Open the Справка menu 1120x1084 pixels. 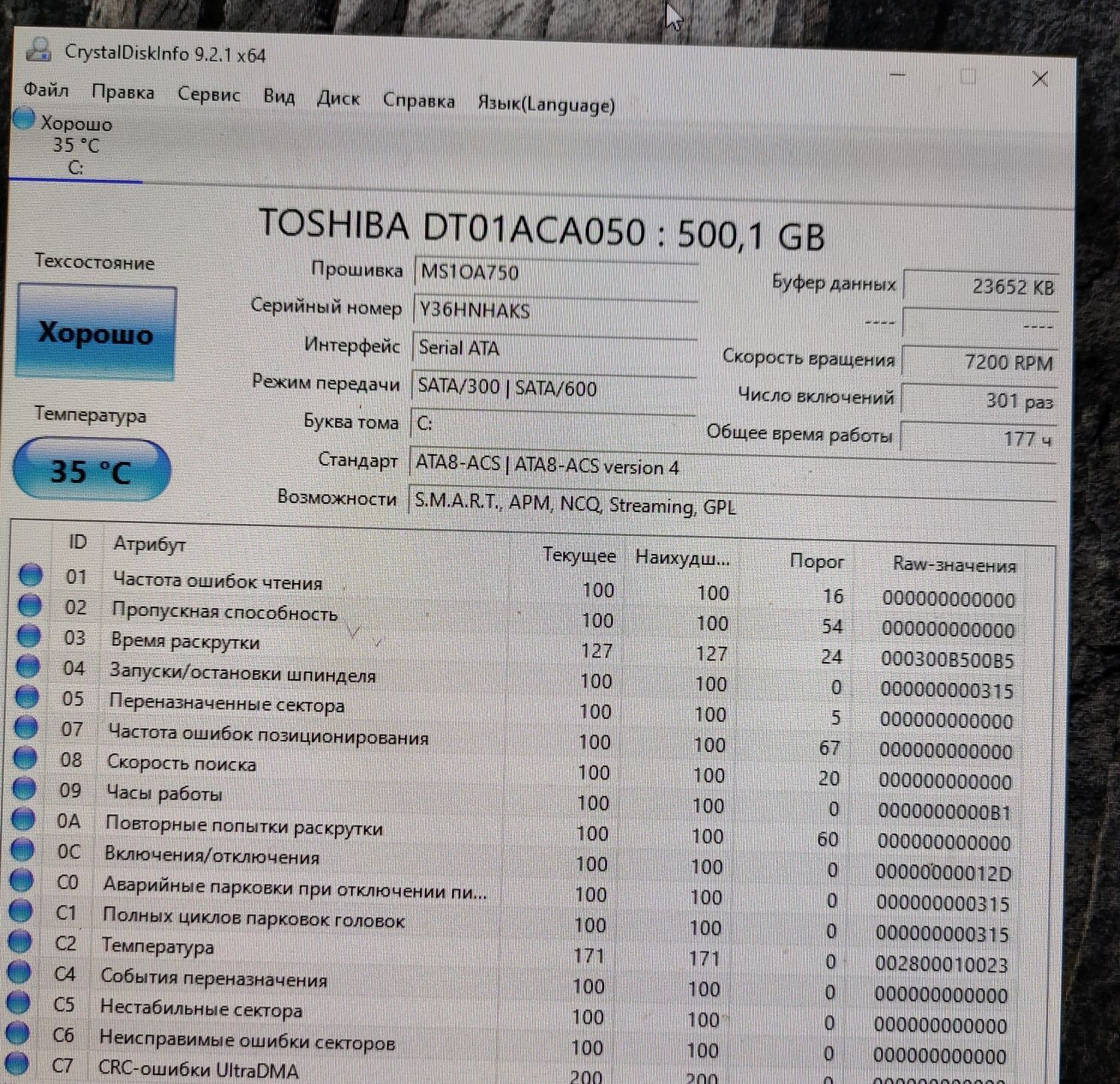[x=418, y=100]
